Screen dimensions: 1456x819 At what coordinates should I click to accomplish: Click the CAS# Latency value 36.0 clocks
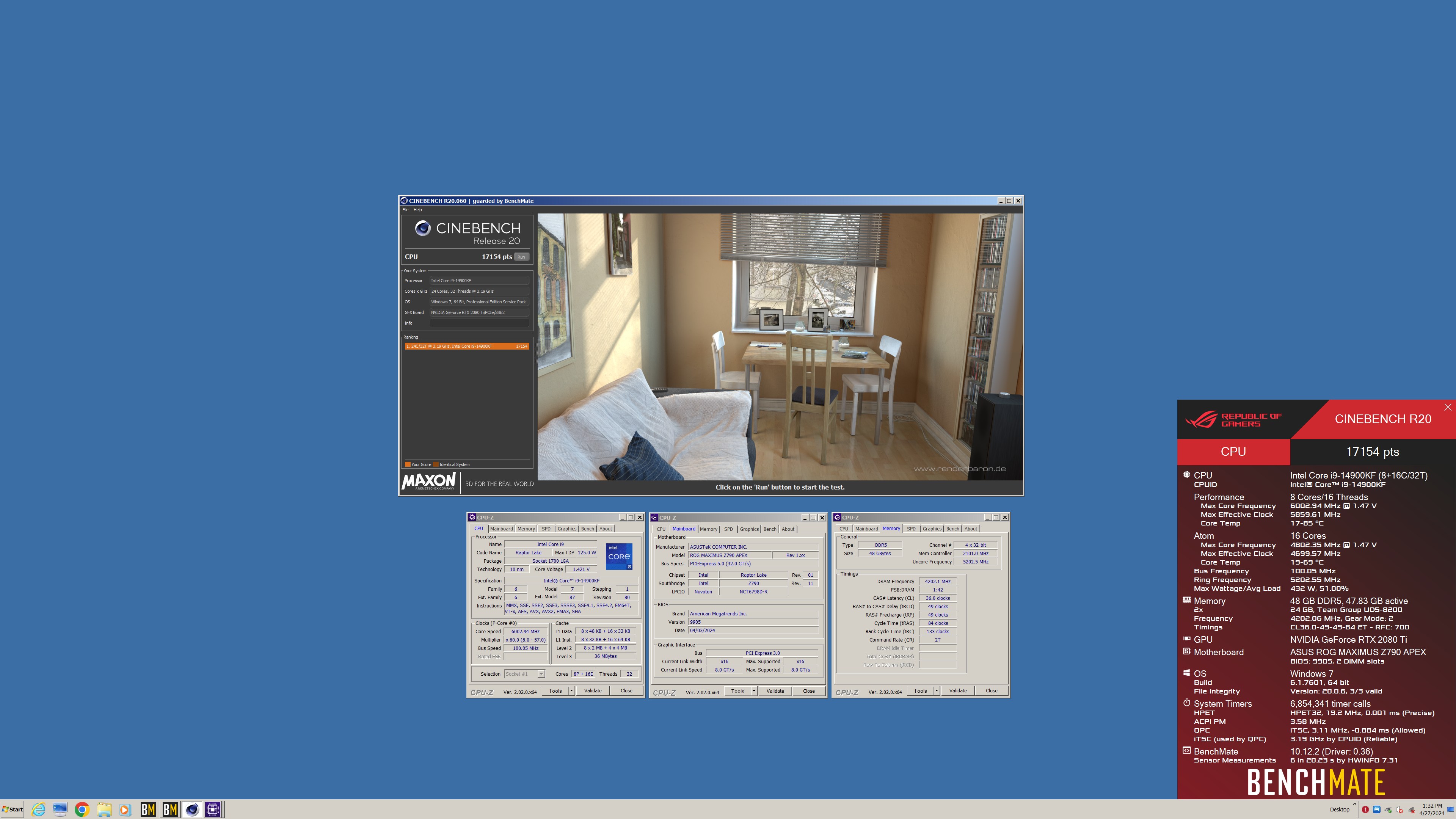coord(938,598)
